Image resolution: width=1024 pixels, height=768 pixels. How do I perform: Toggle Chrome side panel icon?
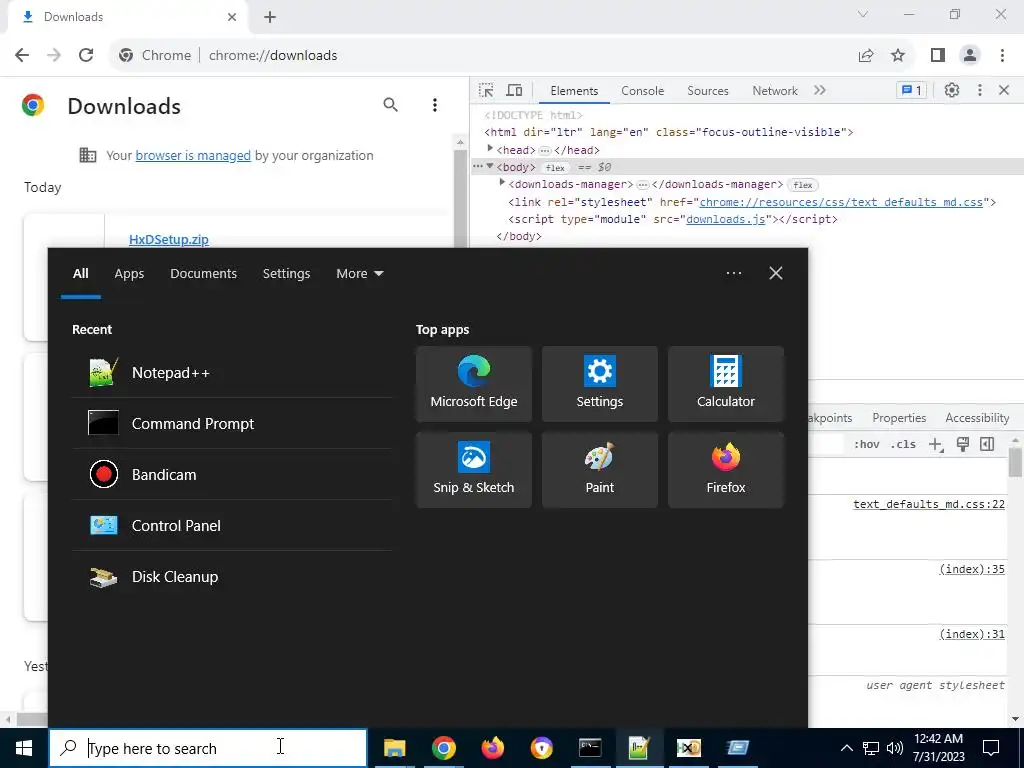click(x=938, y=56)
